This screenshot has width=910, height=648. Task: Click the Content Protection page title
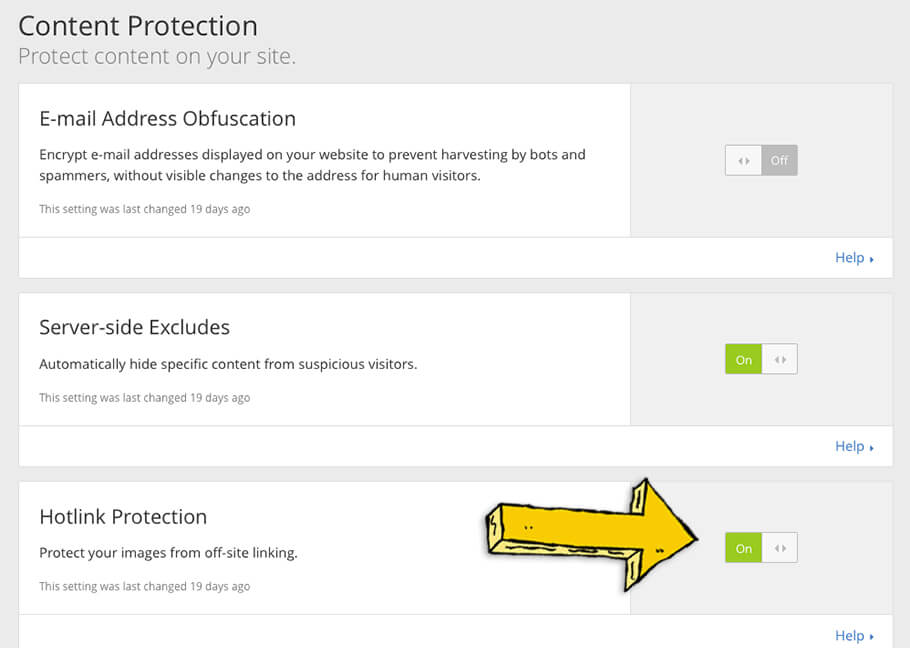[x=138, y=25]
